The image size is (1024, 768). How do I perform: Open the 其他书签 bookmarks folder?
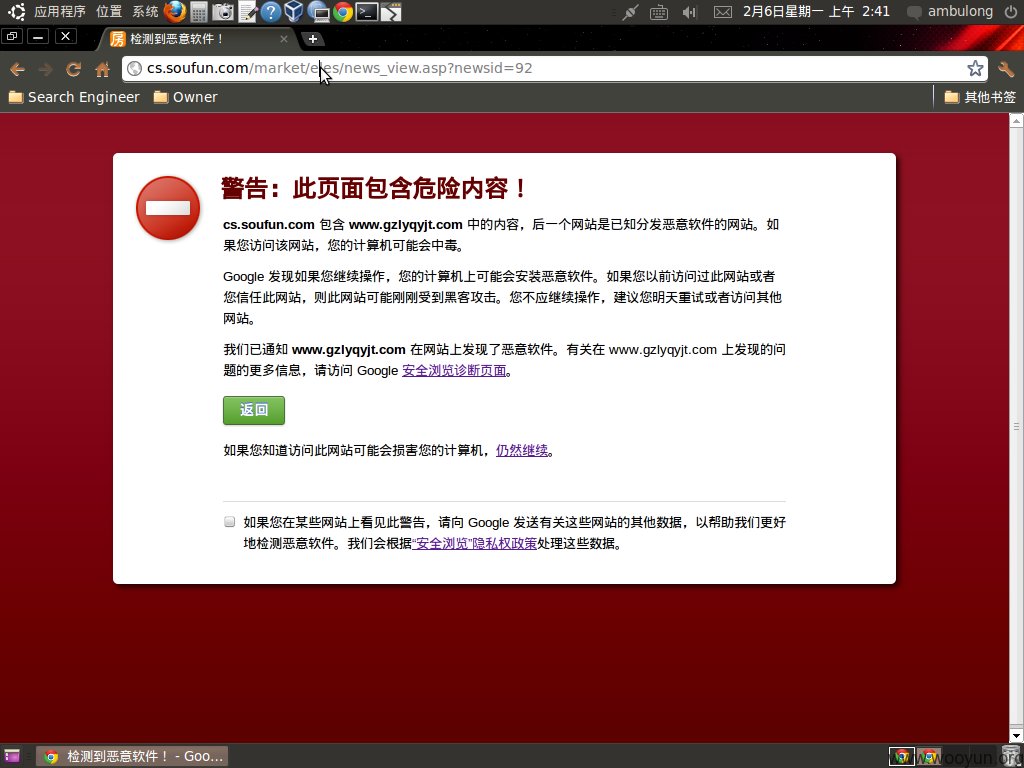980,97
